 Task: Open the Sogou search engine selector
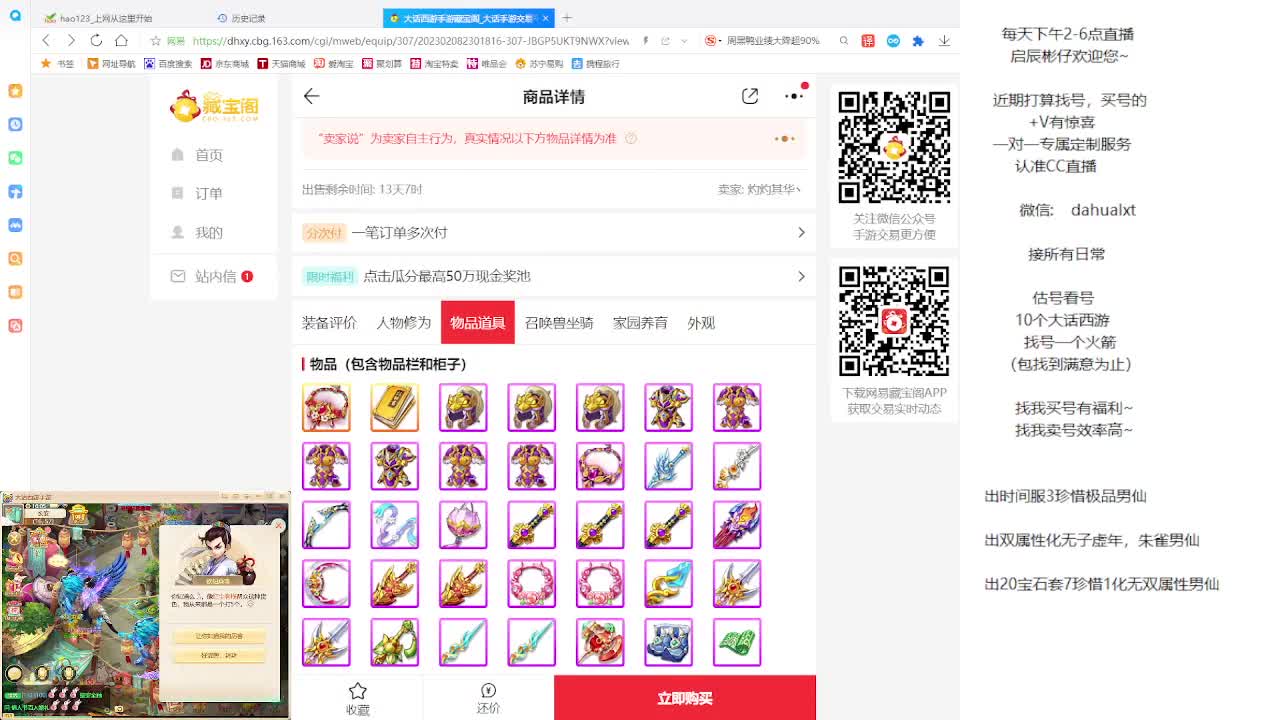coord(711,41)
